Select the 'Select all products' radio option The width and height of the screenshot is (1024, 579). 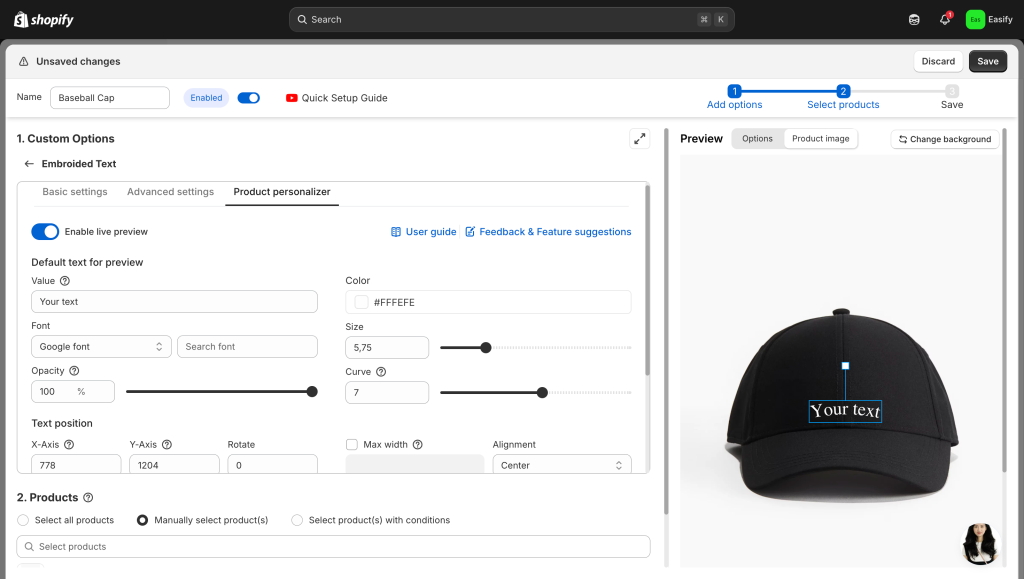click(x=24, y=520)
